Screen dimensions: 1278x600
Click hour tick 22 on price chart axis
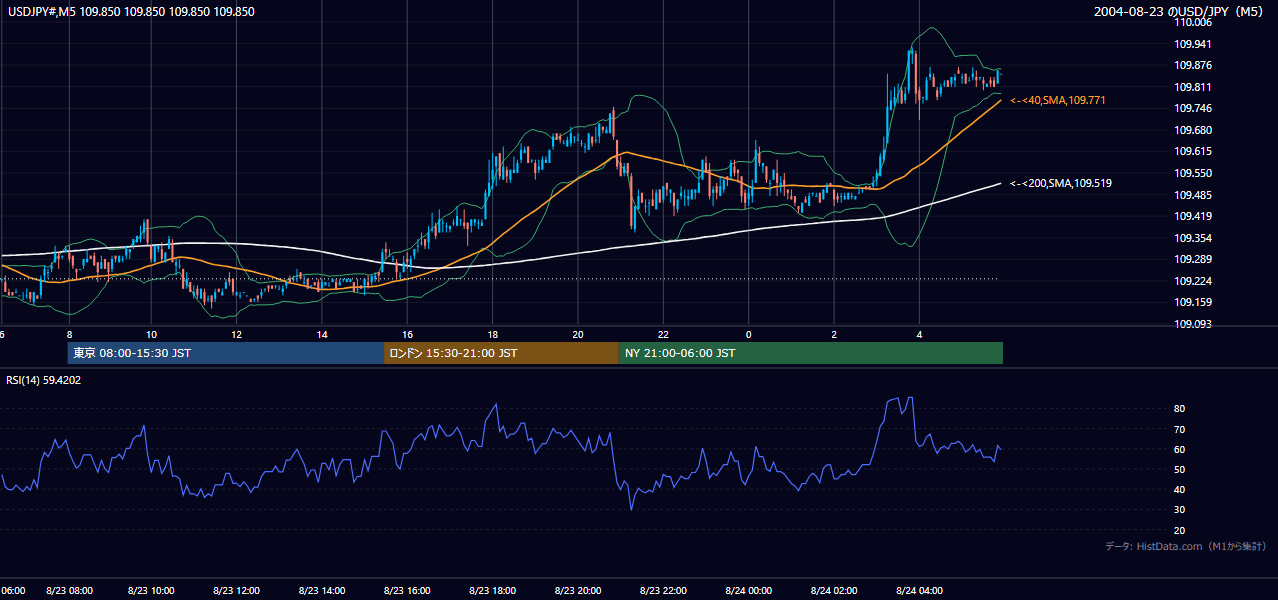(662, 334)
